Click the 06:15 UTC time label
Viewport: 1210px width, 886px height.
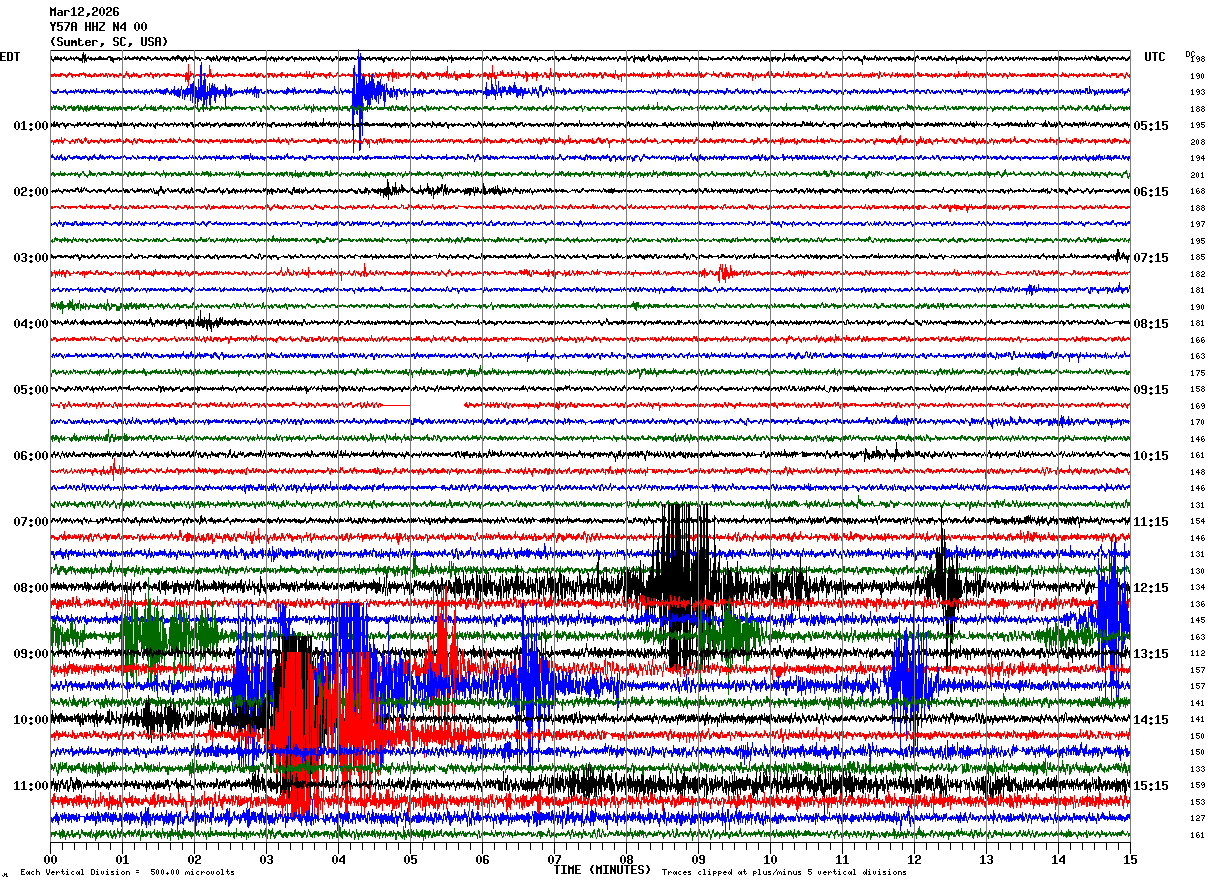(1151, 192)
